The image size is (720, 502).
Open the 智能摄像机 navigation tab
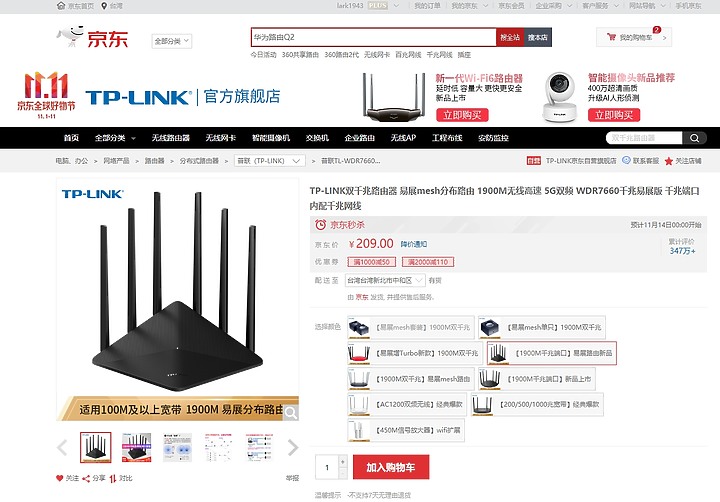[271, 138]
